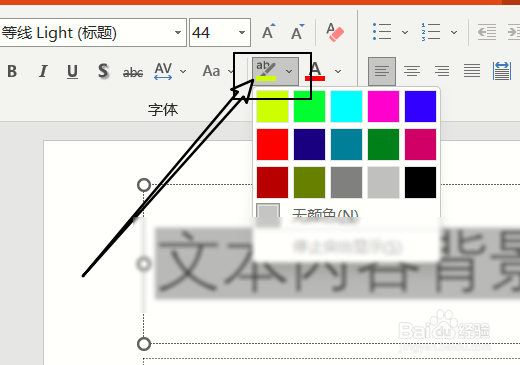Pick cyan highlight swatch
Image resolution: width=520 pixels, height=365 pixels.
[347, 106]
